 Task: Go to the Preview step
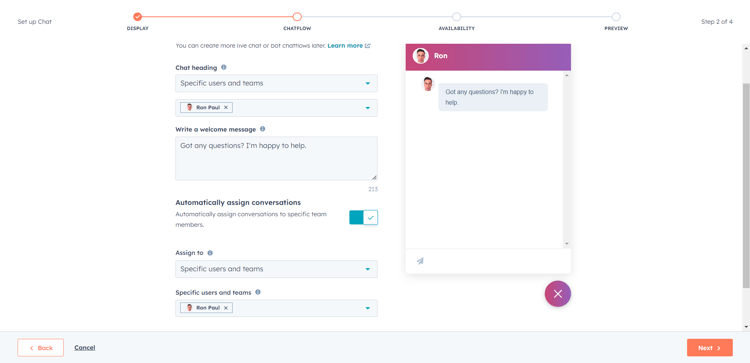tap(616, 17)
